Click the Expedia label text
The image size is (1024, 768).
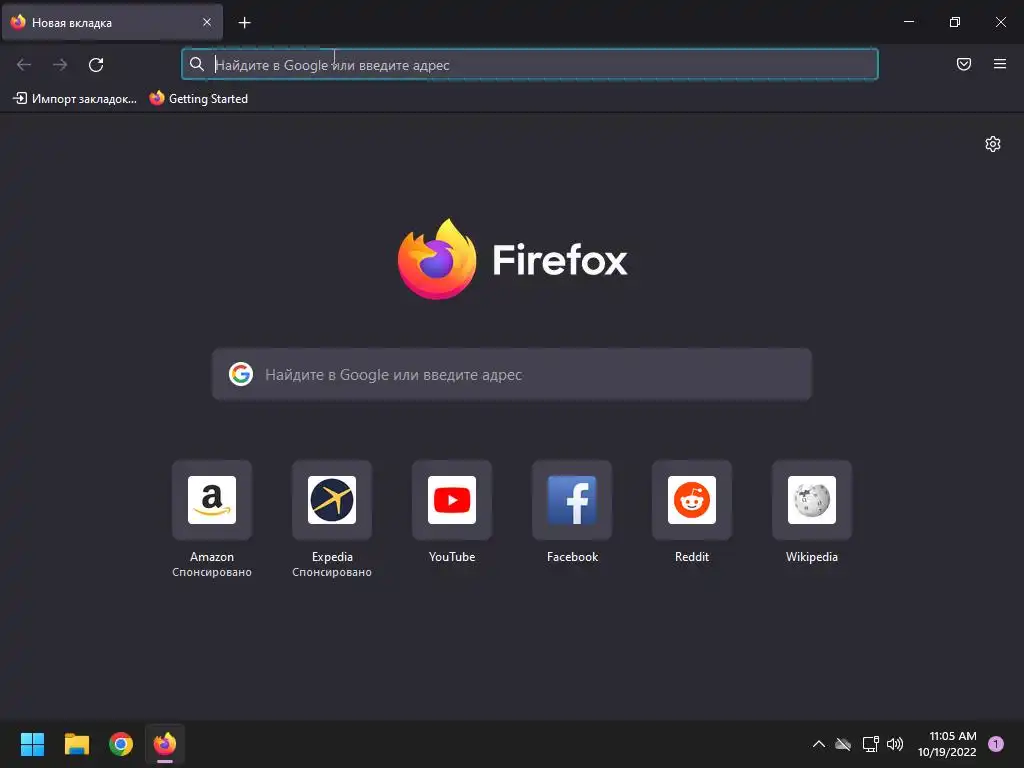point(332,557)
